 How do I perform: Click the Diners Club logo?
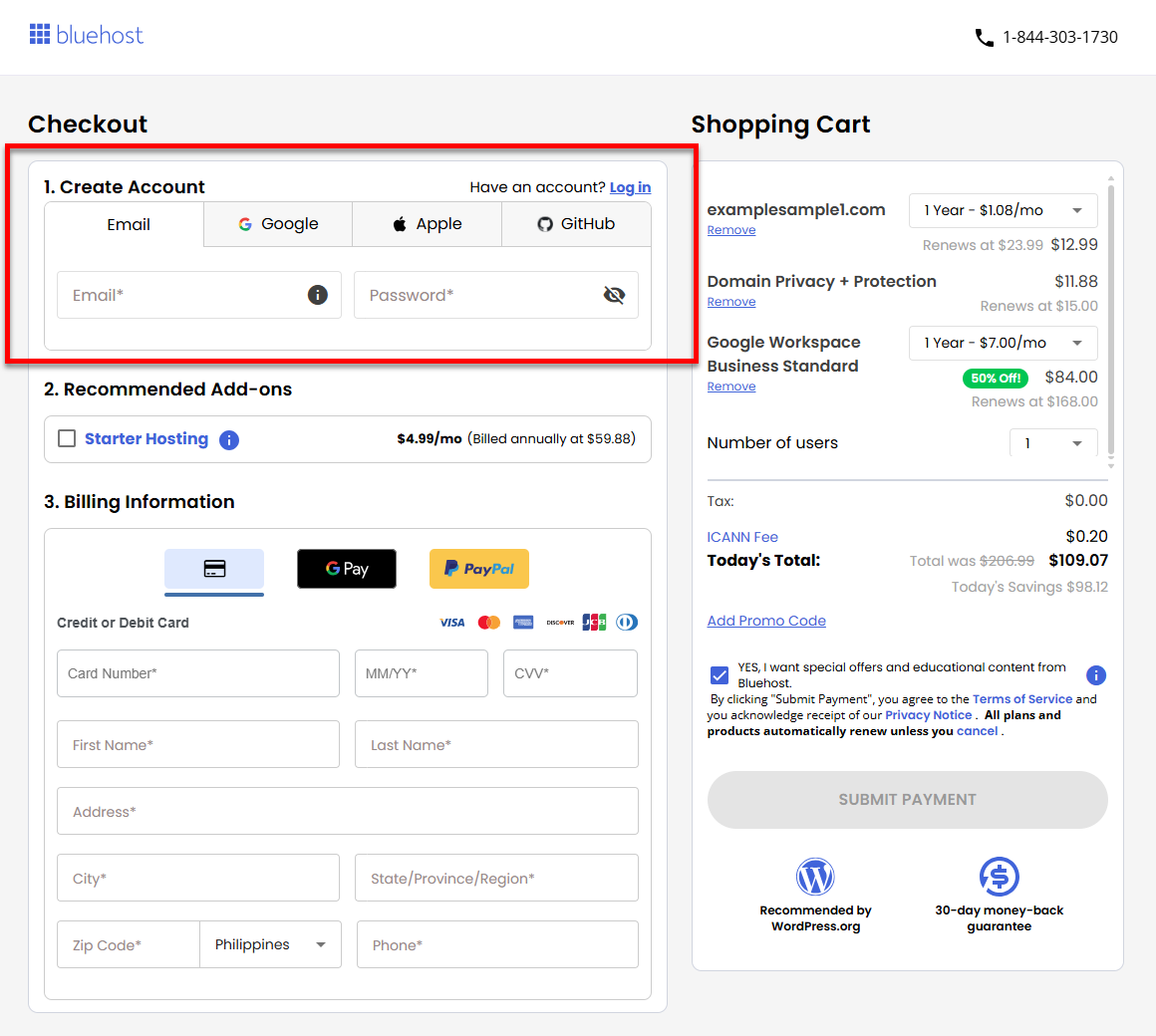(x=627, y=623)
